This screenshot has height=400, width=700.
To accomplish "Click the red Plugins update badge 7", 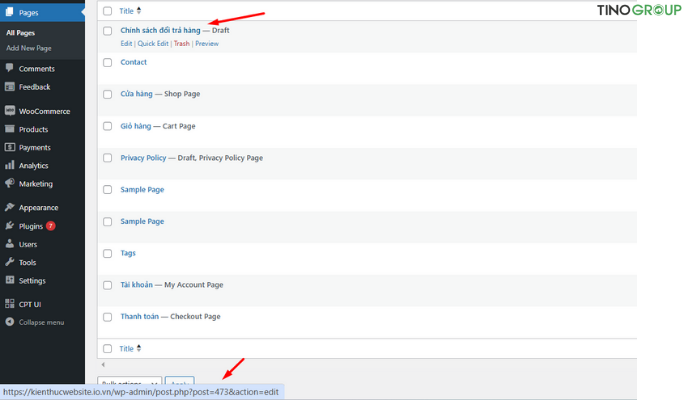I will pyautogui.click(x=51, y=226).
